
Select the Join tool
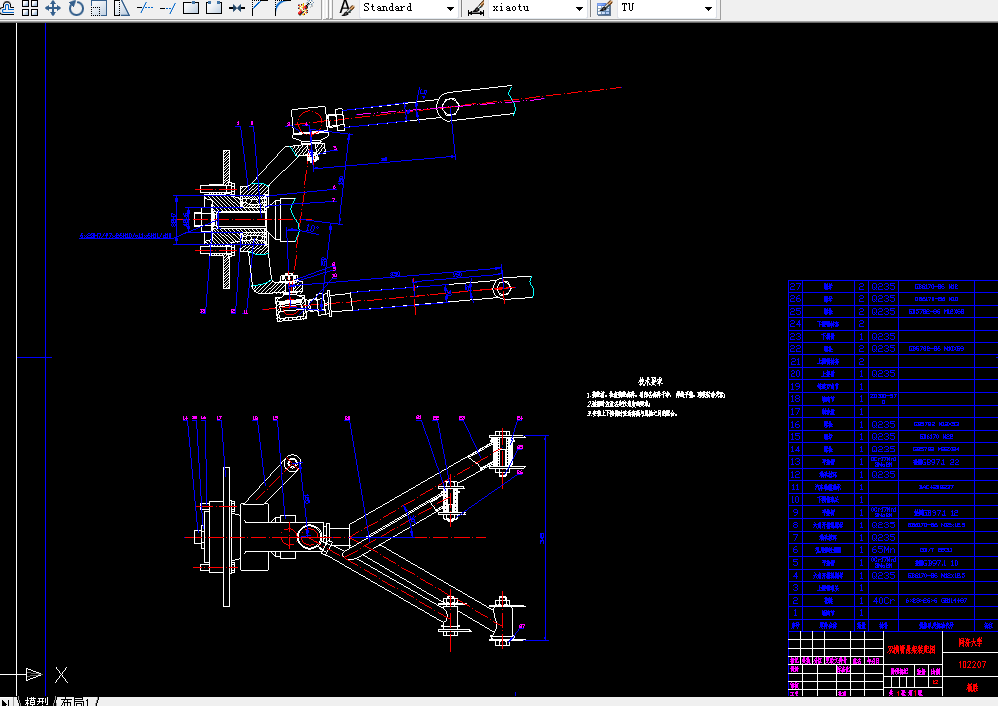point(237,8)
